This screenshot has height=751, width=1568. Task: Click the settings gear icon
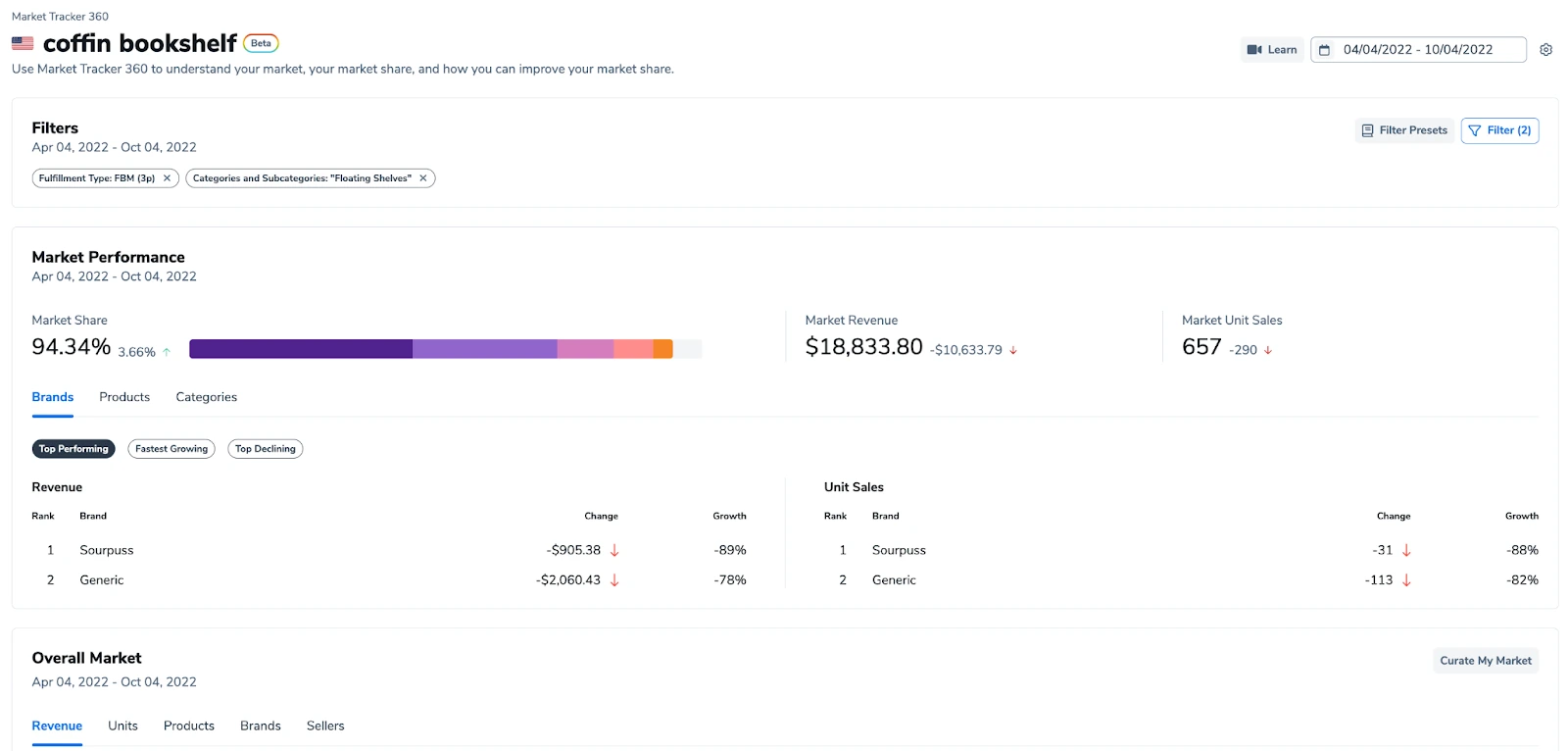click(x=1545, y=50)
